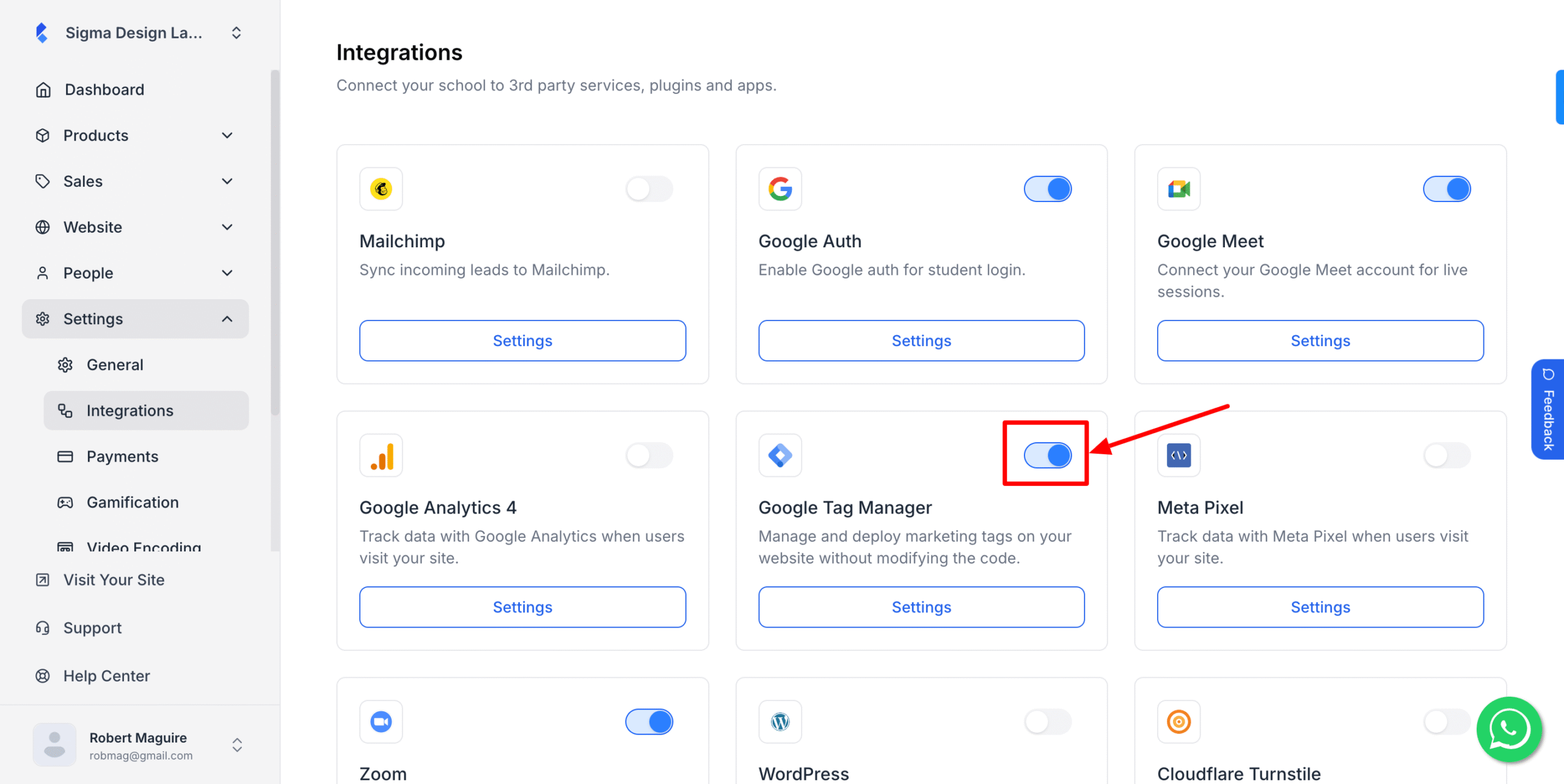Viewport: 1564px width, 784px height.
Task: Turn off the Zoom integration toggle
Action: point(649,722)
